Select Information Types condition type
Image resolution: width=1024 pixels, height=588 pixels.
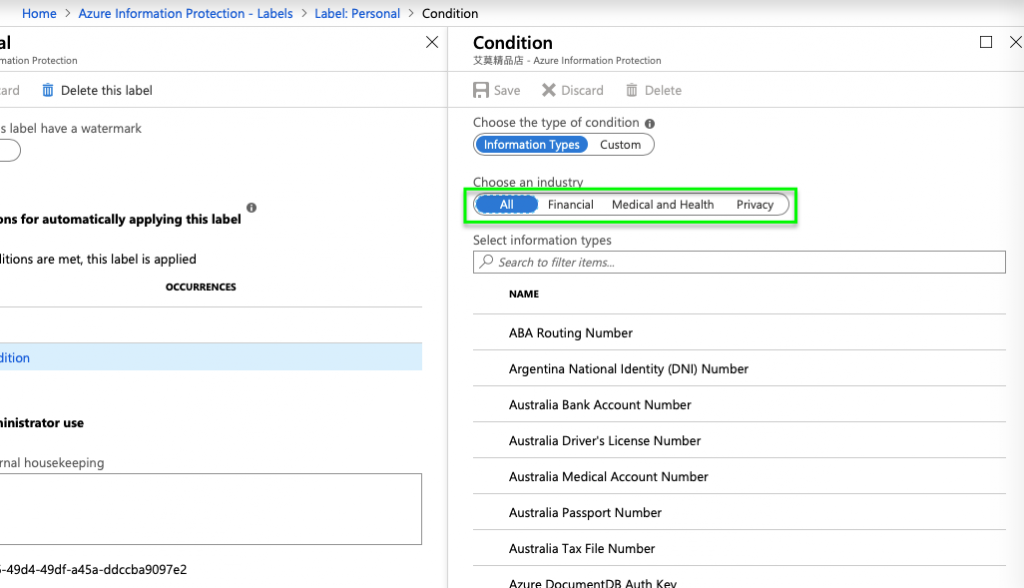tap(532, 144)
